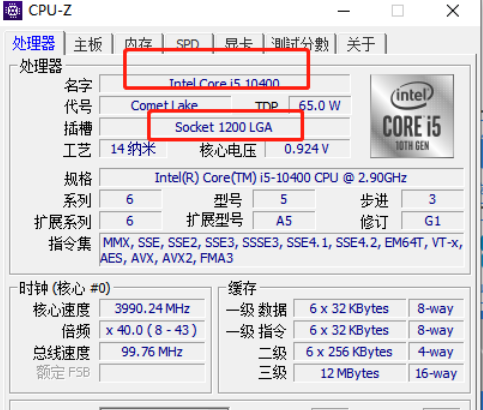Click the 工艺 label
The width and height of the screenshot is (483, 410).
point(77,150)
